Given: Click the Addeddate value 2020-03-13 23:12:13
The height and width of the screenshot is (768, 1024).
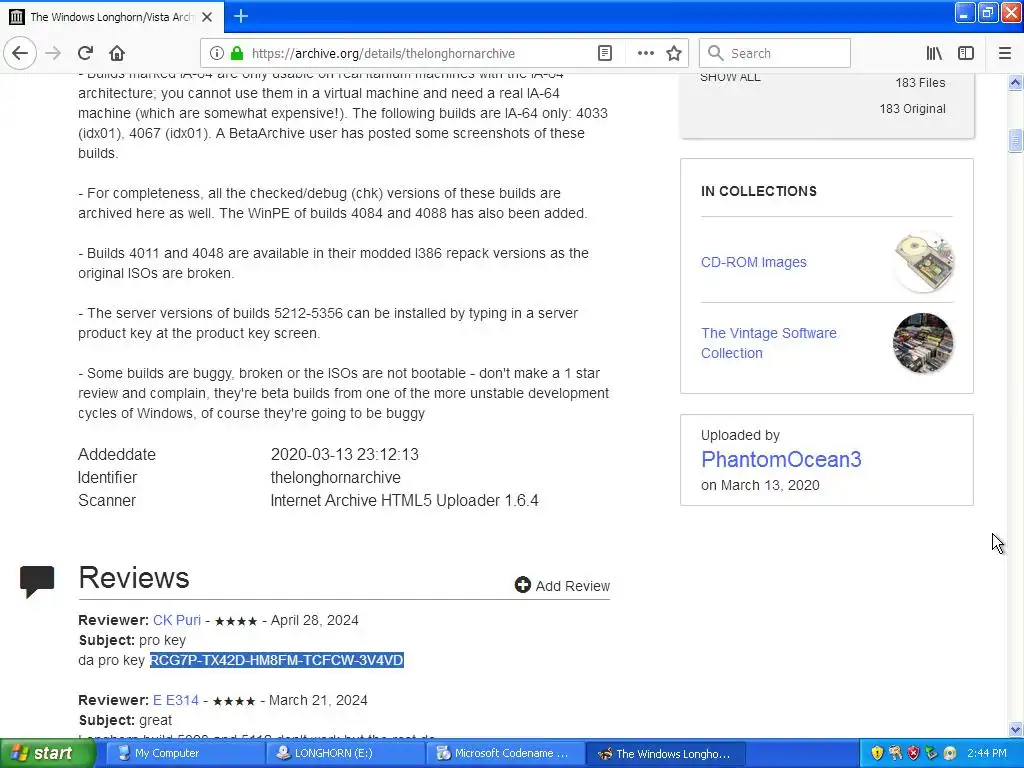Looking at the screenshot, I should (x=345, y=455).
